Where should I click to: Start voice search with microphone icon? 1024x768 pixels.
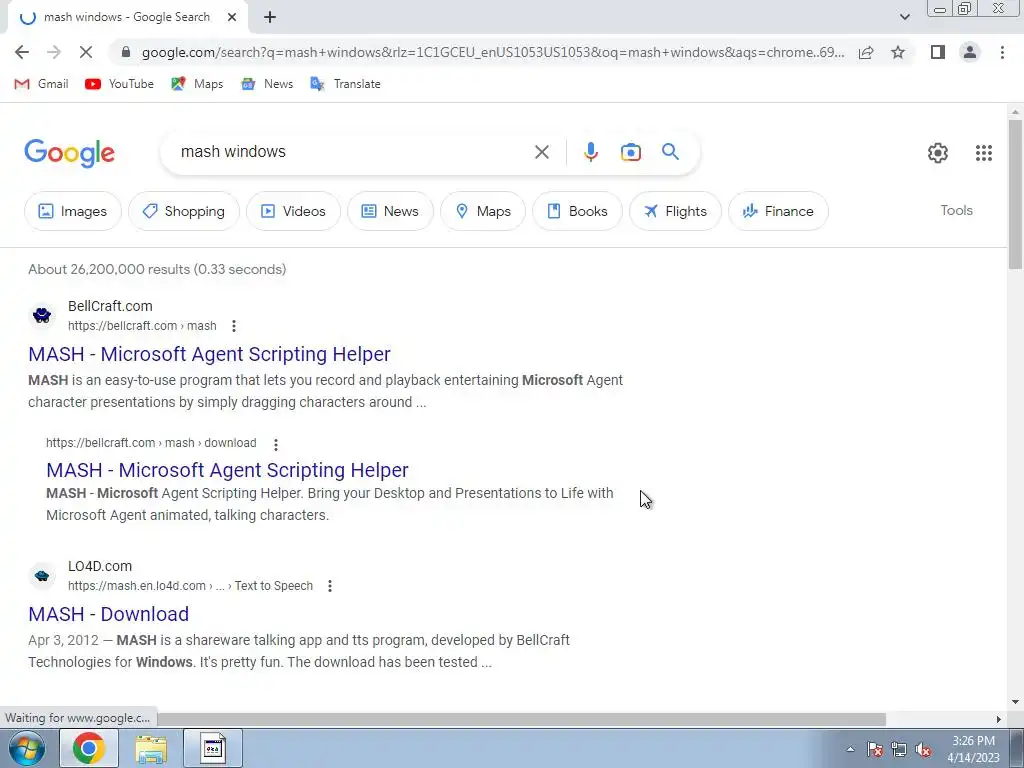pyautogui.click(x=590, y=152)
